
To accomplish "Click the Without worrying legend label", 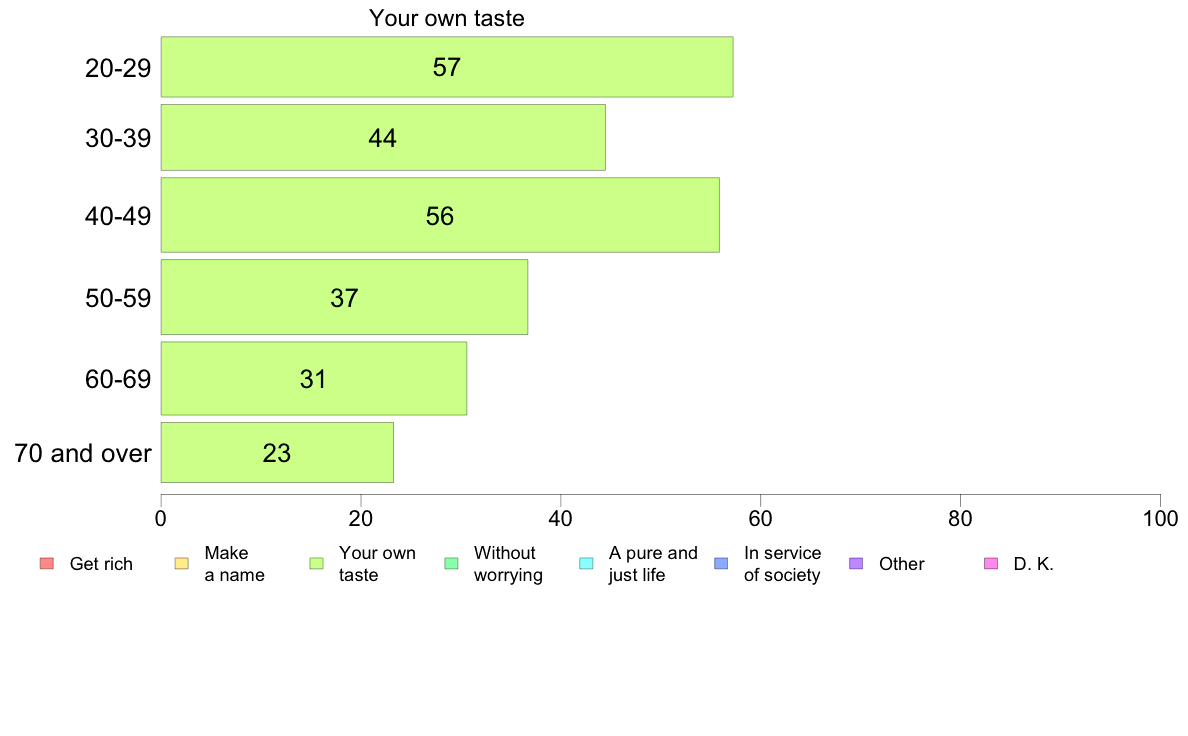I will pyautogui.click(x=508, y=564).
